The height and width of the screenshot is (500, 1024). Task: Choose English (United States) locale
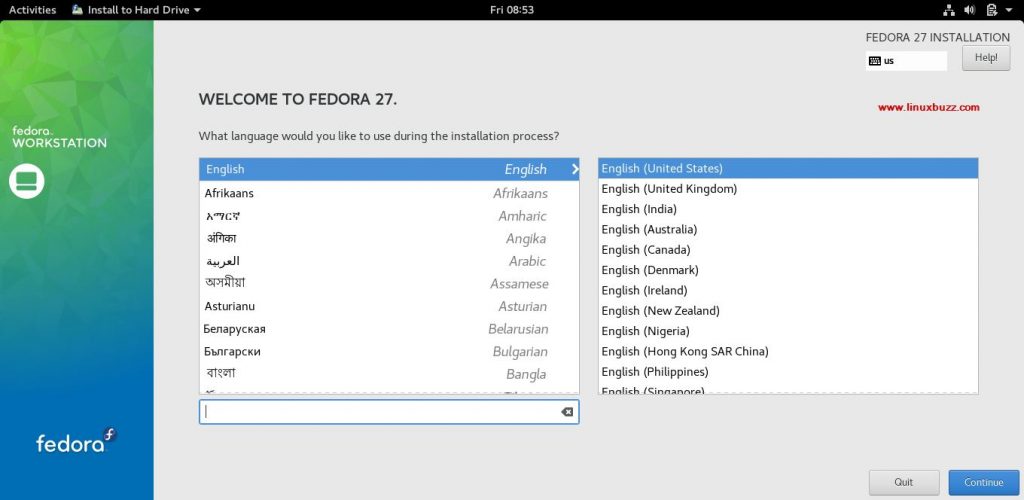coord(788,168)
